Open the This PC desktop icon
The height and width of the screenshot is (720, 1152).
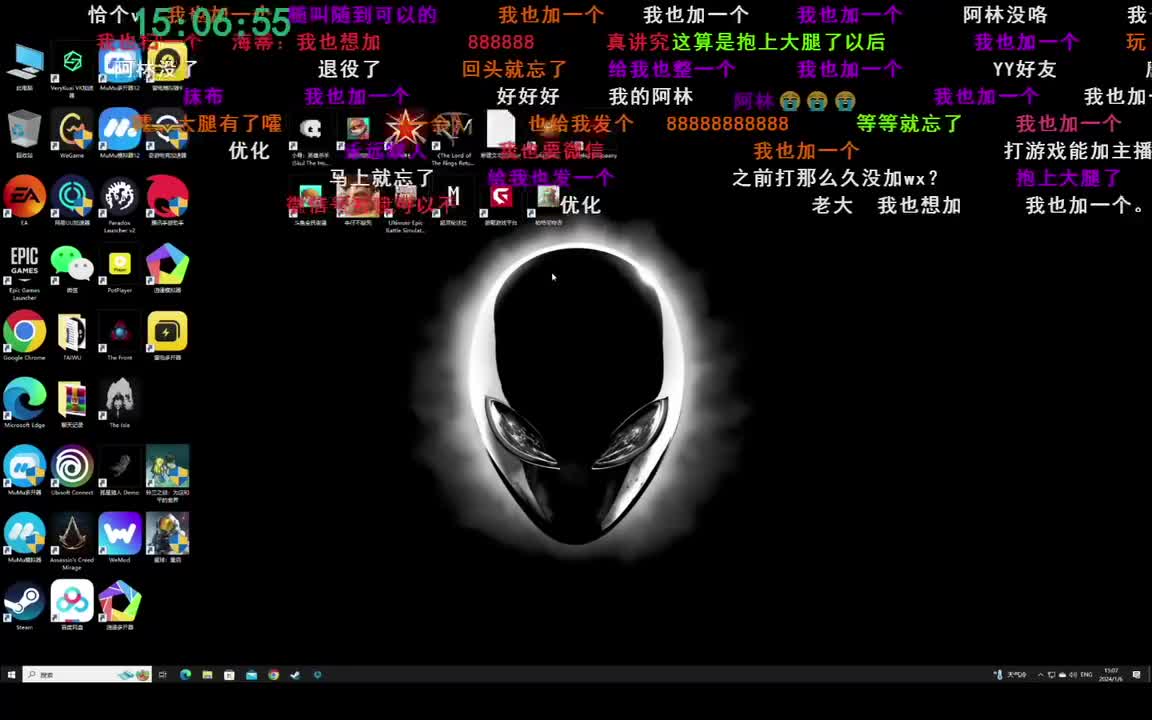coord(24,65)
